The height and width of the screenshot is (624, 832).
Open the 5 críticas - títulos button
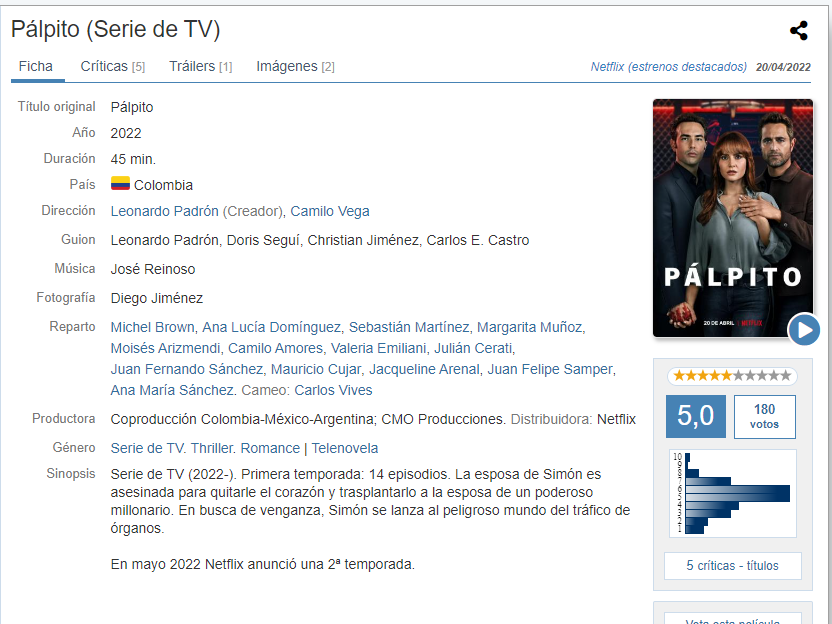click(733, 566)
